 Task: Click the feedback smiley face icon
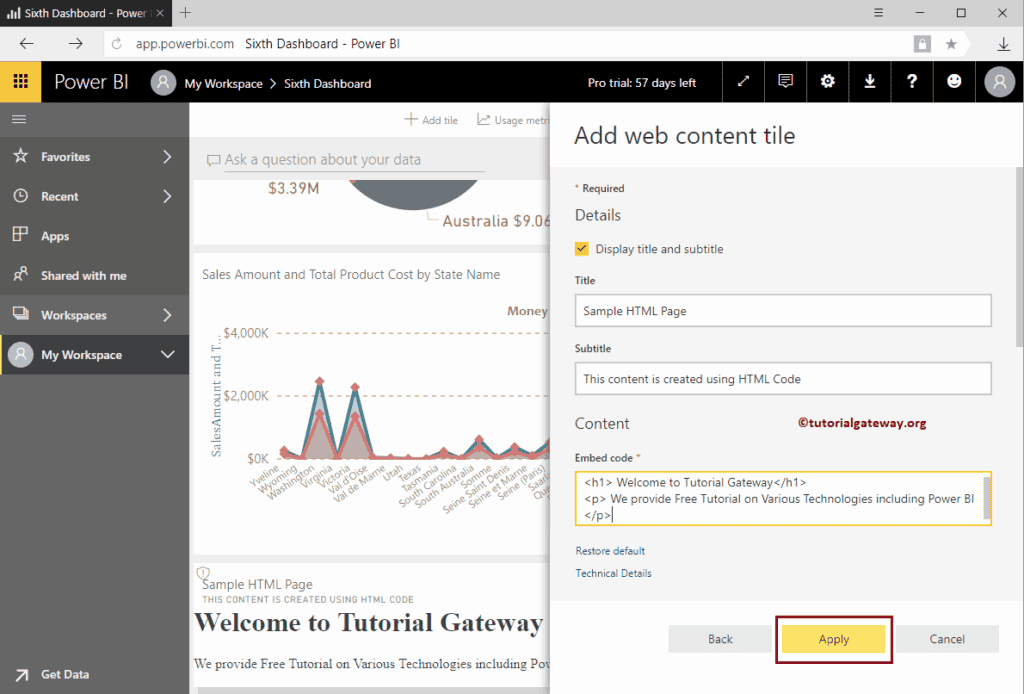954,82
